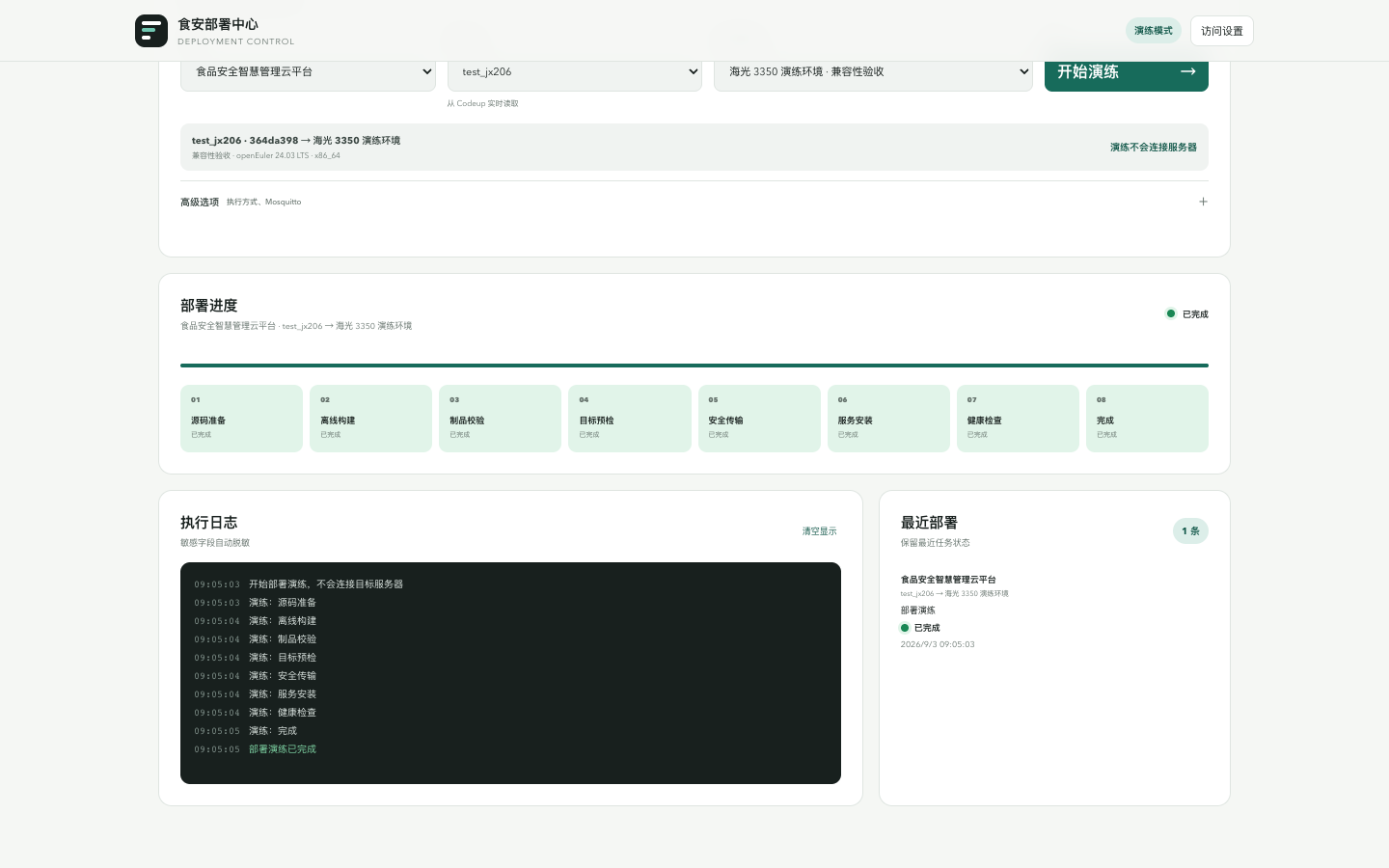This screenshot has height=868, width=1389.
Task: Click the 部署演练已完成 log line
Action: pyautogui.click(x=283, y=749)
